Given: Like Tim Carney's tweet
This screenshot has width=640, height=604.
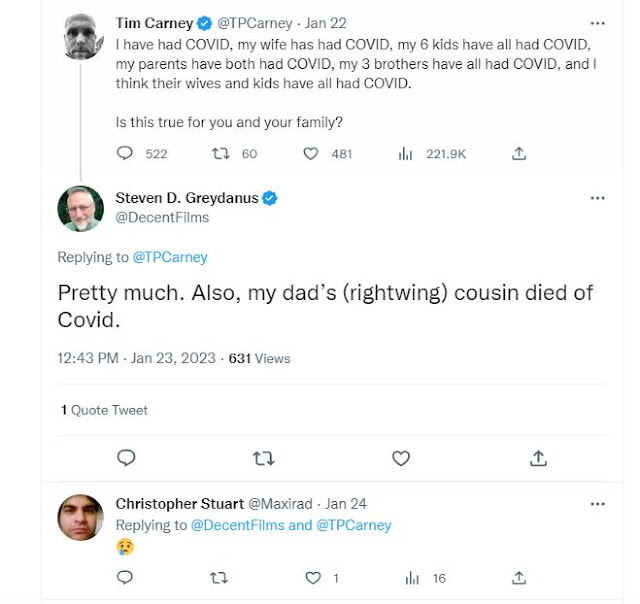Looking at the screenshot, I should [x=311, y=154].
